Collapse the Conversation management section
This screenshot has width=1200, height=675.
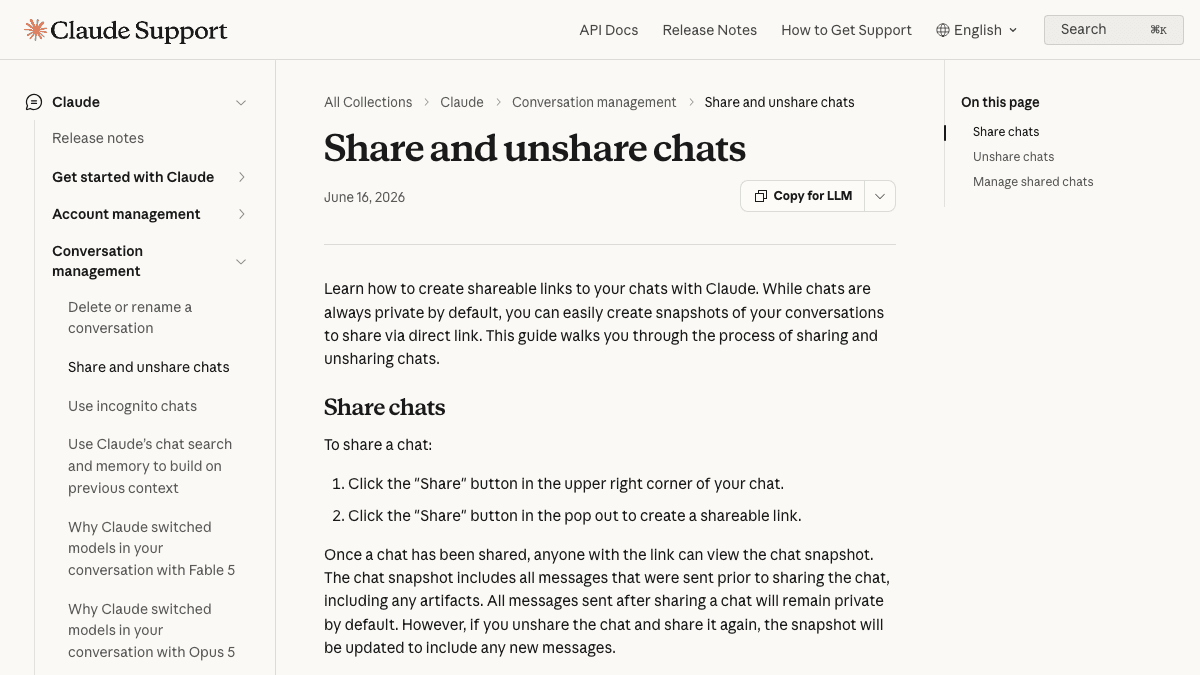(x=241, y=261)
